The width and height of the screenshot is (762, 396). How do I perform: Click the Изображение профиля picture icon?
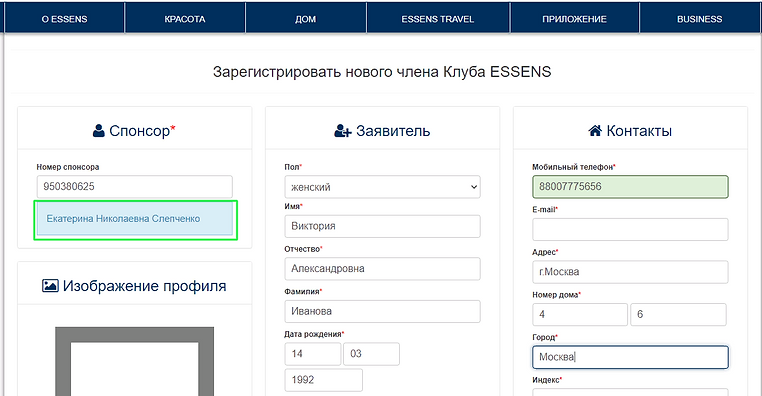pyautogui.click(x=50, y=286)
